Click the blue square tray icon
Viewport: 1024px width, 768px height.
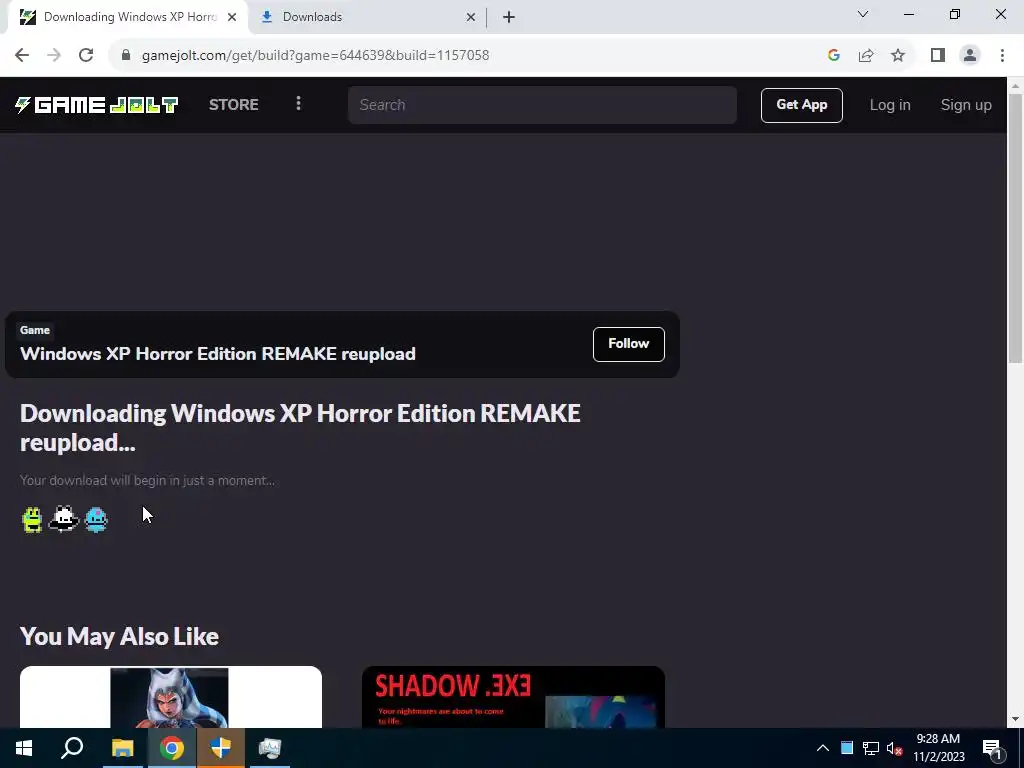847,748
